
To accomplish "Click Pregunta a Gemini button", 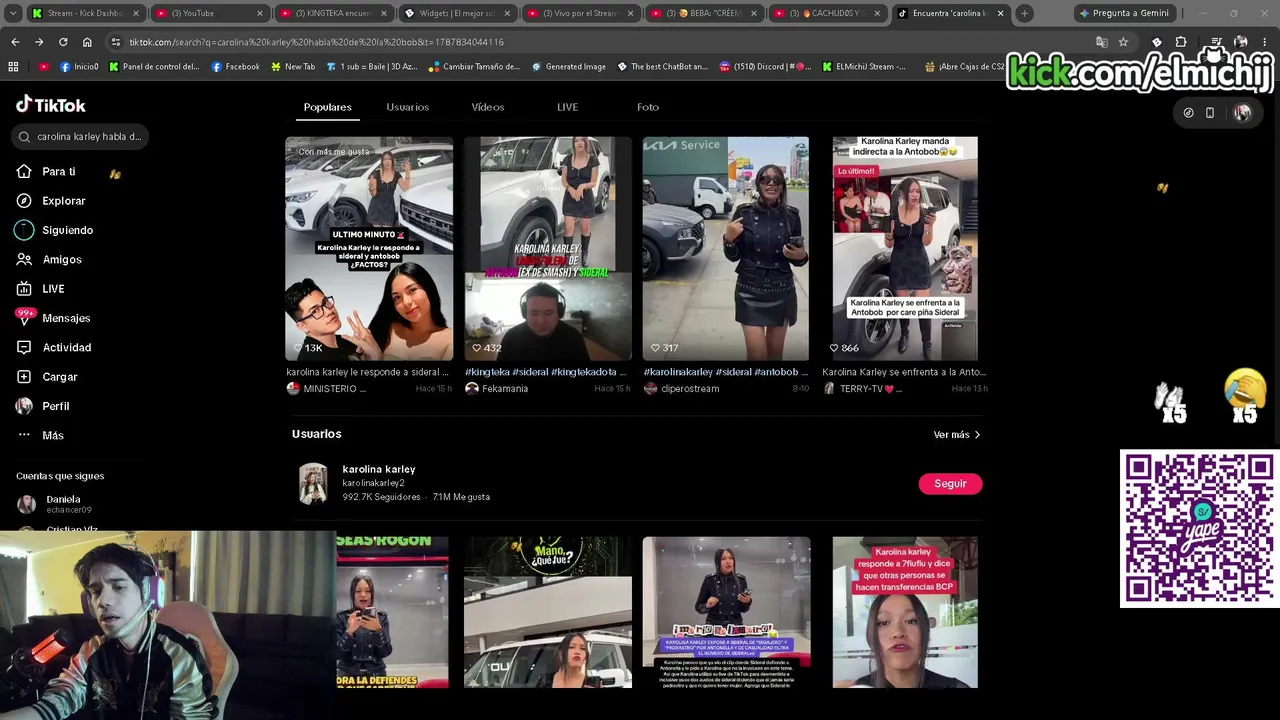I will pos(1124,13).
